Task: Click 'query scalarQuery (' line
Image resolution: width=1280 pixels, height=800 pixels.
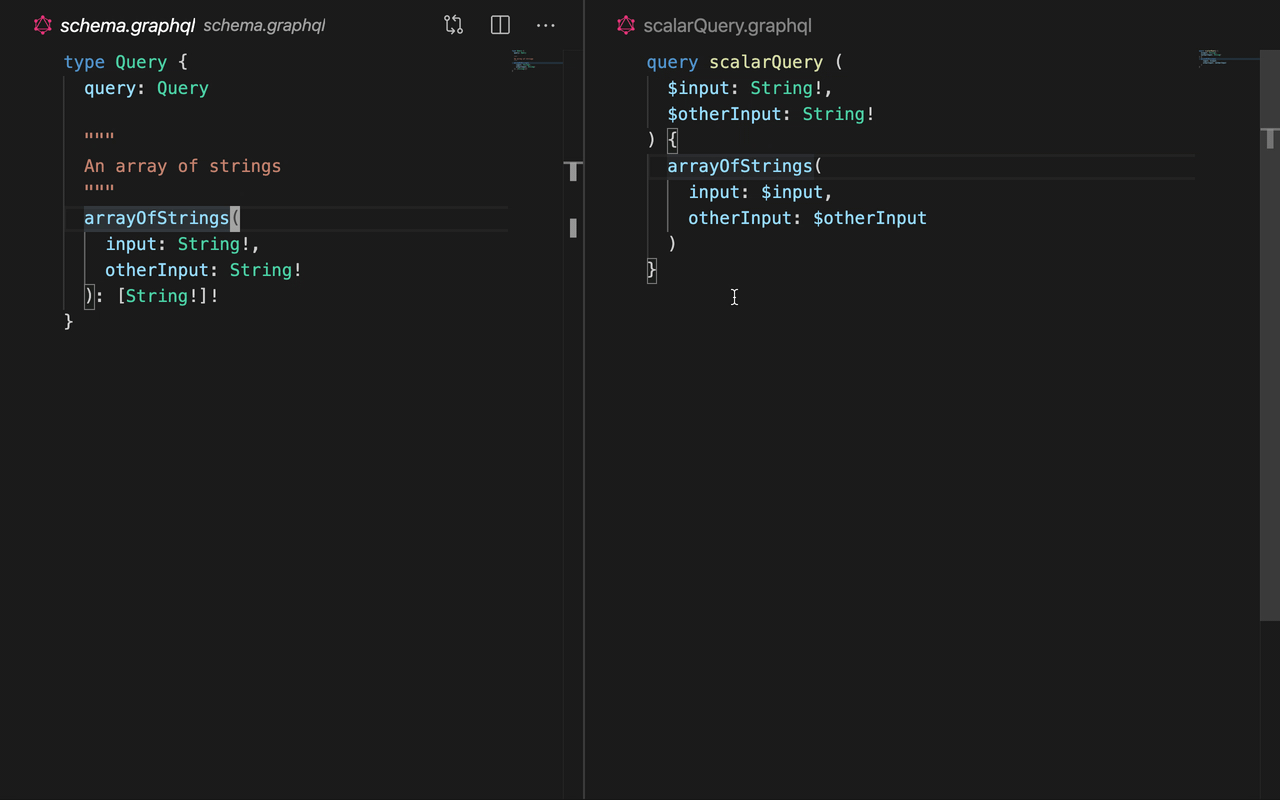Action: (x=745, y=62)
